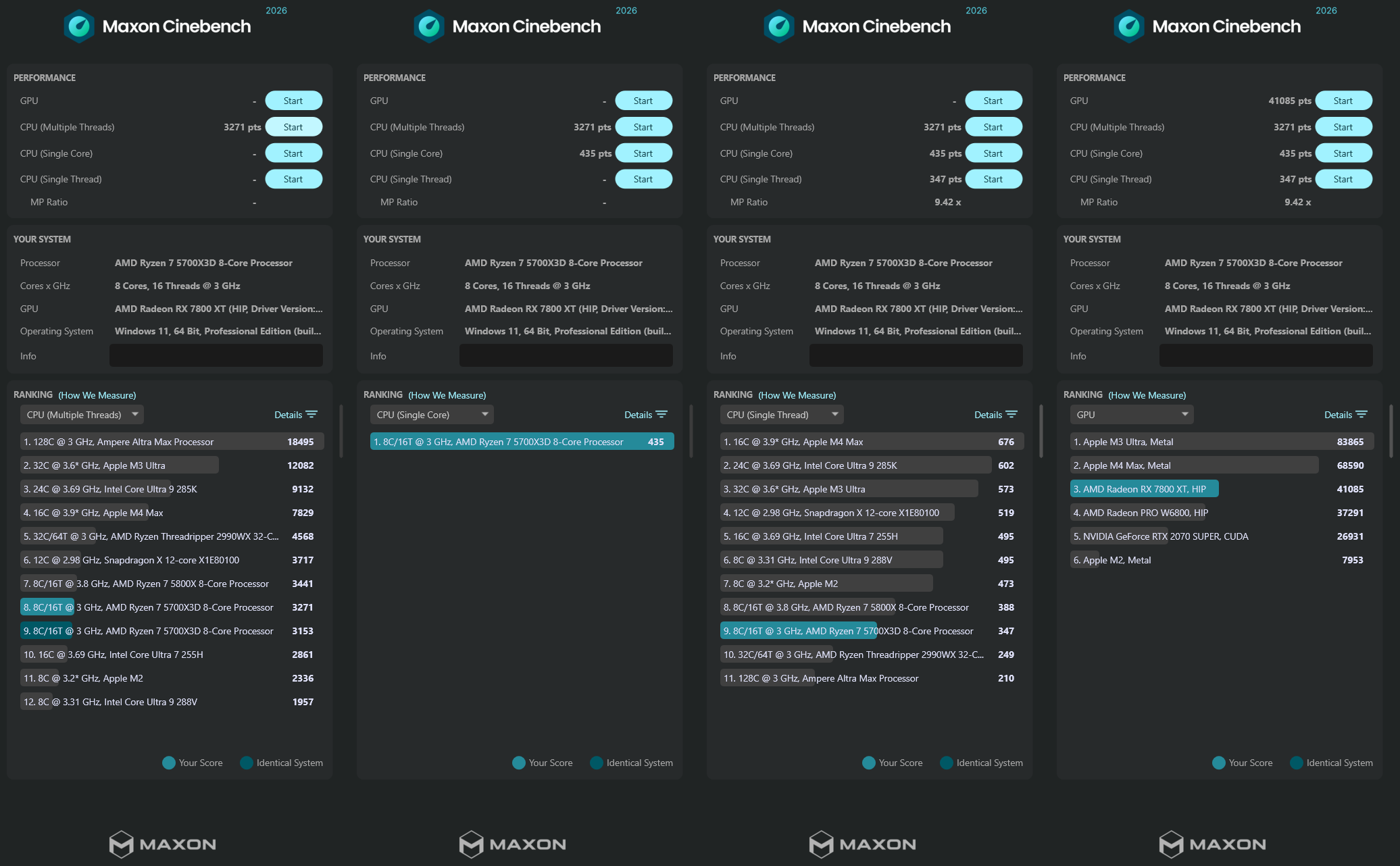Click Cinebench logo icon in first window
The image size is (1400, 866).
click(x=79, y=26)
